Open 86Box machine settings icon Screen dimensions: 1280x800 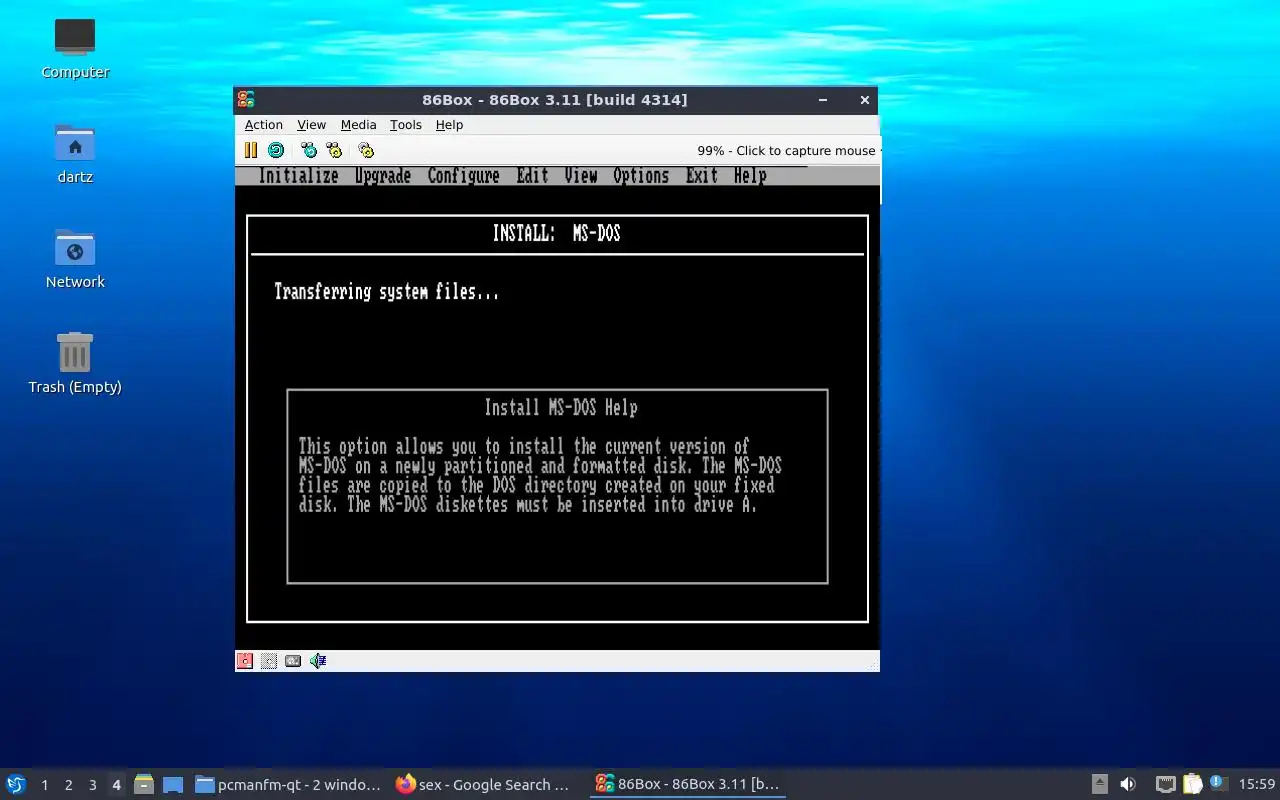(x=366, y=150)
